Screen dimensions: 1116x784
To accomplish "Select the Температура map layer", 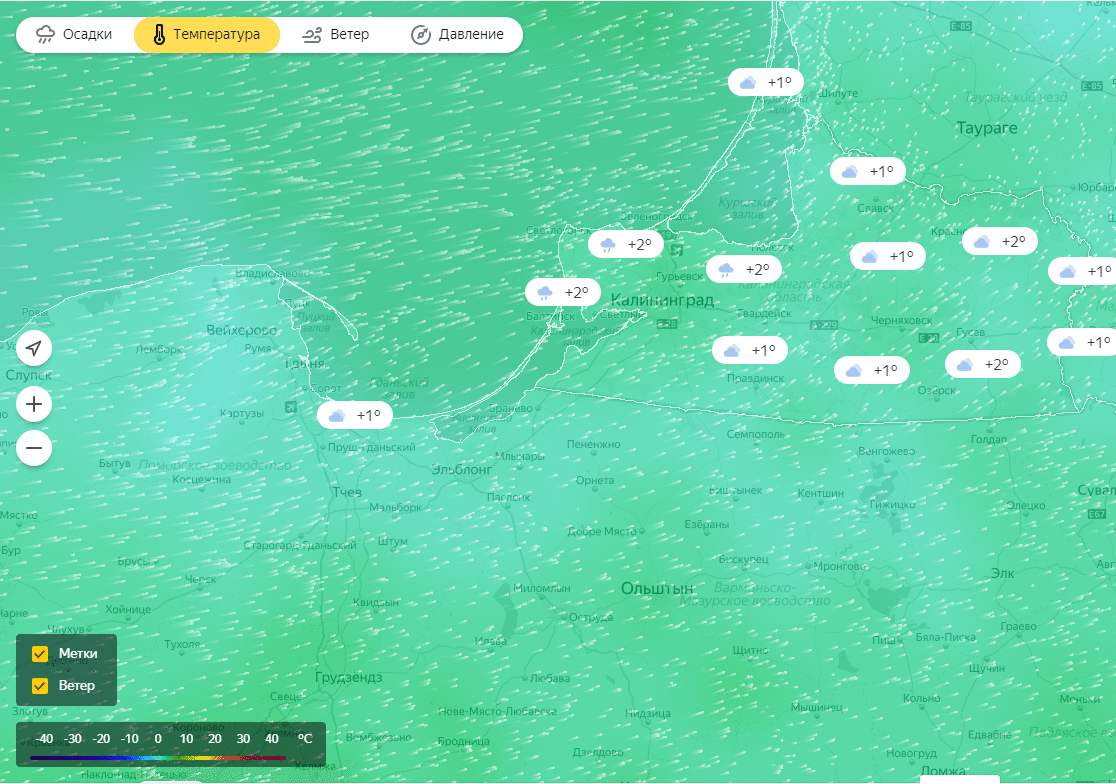I will [x=207, y=34].
